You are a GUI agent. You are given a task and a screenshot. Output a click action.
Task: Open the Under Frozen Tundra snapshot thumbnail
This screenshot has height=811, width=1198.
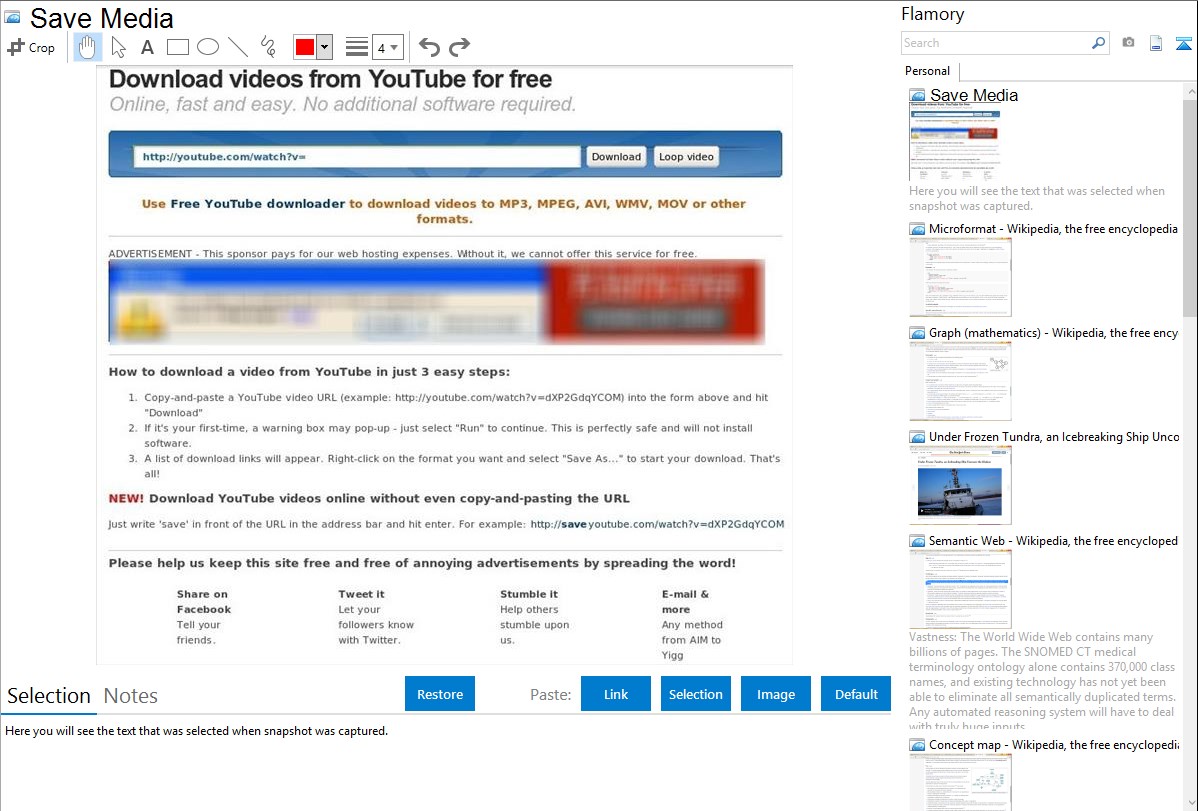click(x=960, y=485)
